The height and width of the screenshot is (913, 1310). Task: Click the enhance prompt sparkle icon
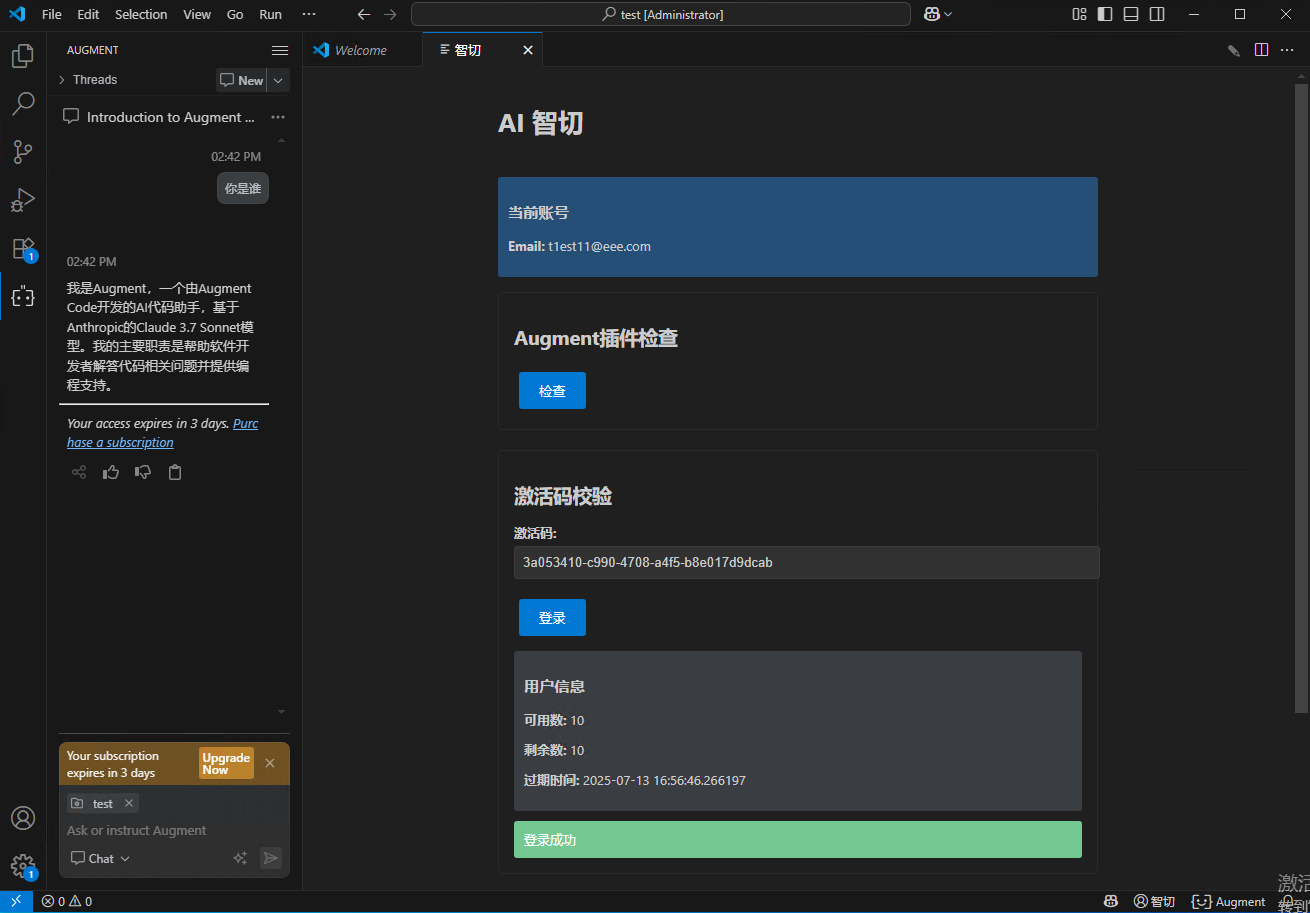tap(240, 858)
